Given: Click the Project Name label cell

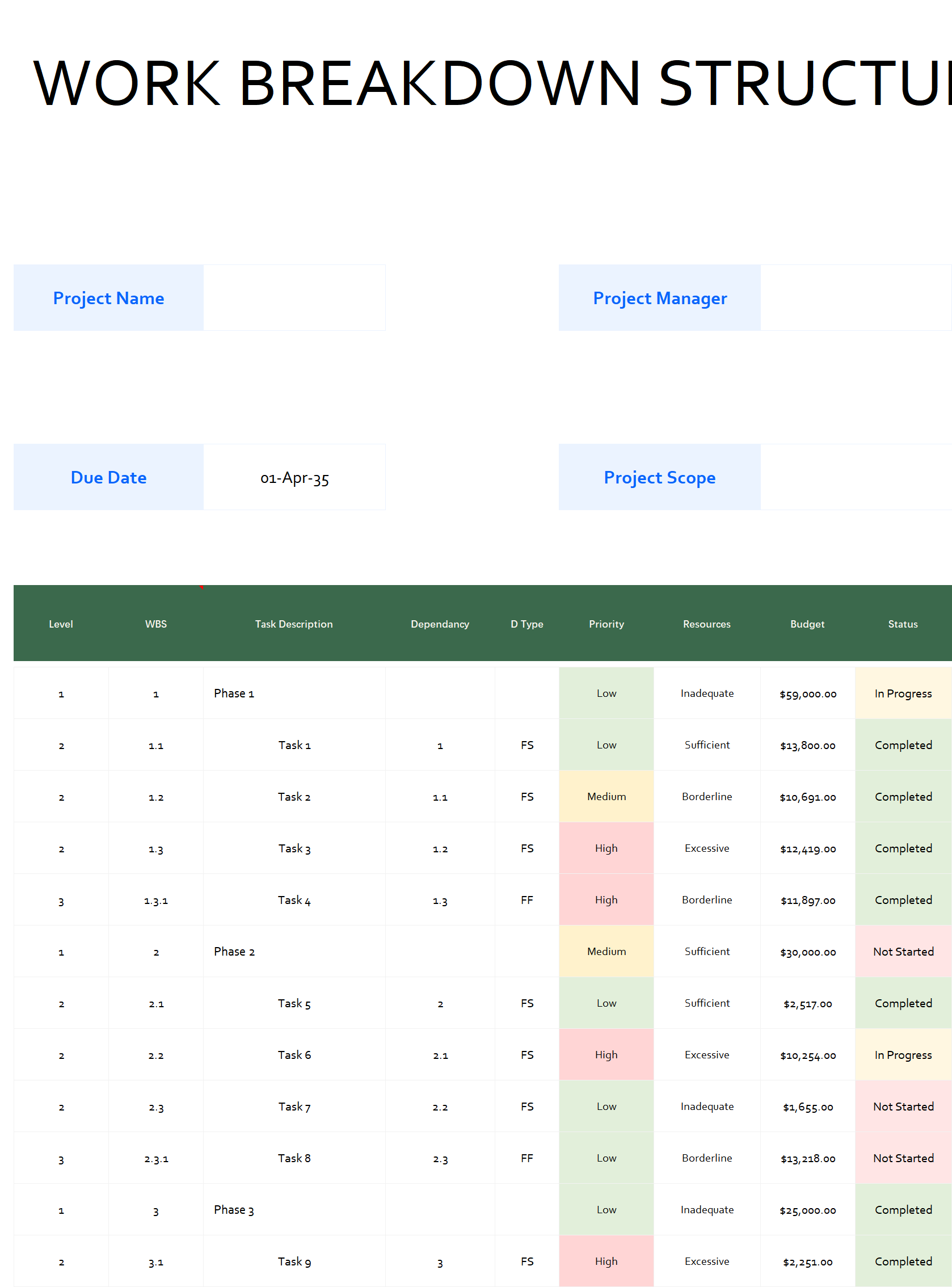Looking at the screenshot, I should click(x=108, y=297).
